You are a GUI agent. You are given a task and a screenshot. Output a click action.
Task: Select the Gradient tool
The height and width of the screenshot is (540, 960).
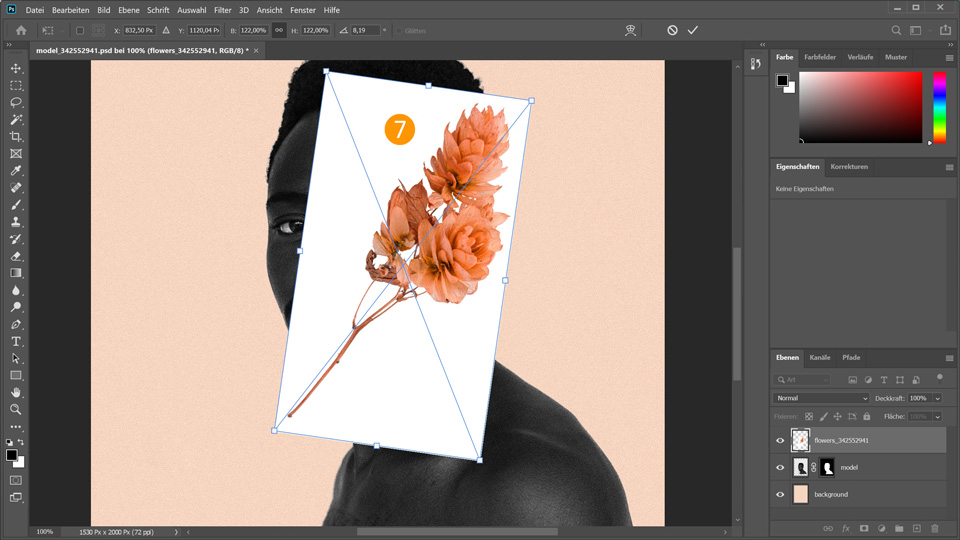[x=16, y=273]
